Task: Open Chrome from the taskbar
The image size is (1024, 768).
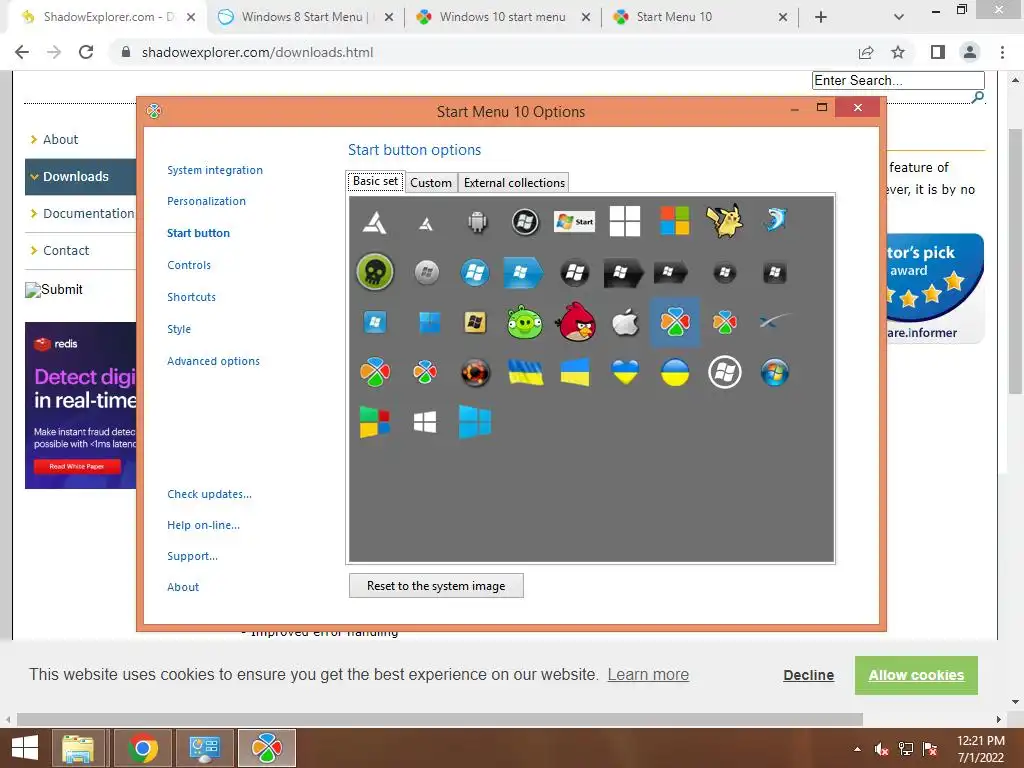Action: (x=142, y=748)
